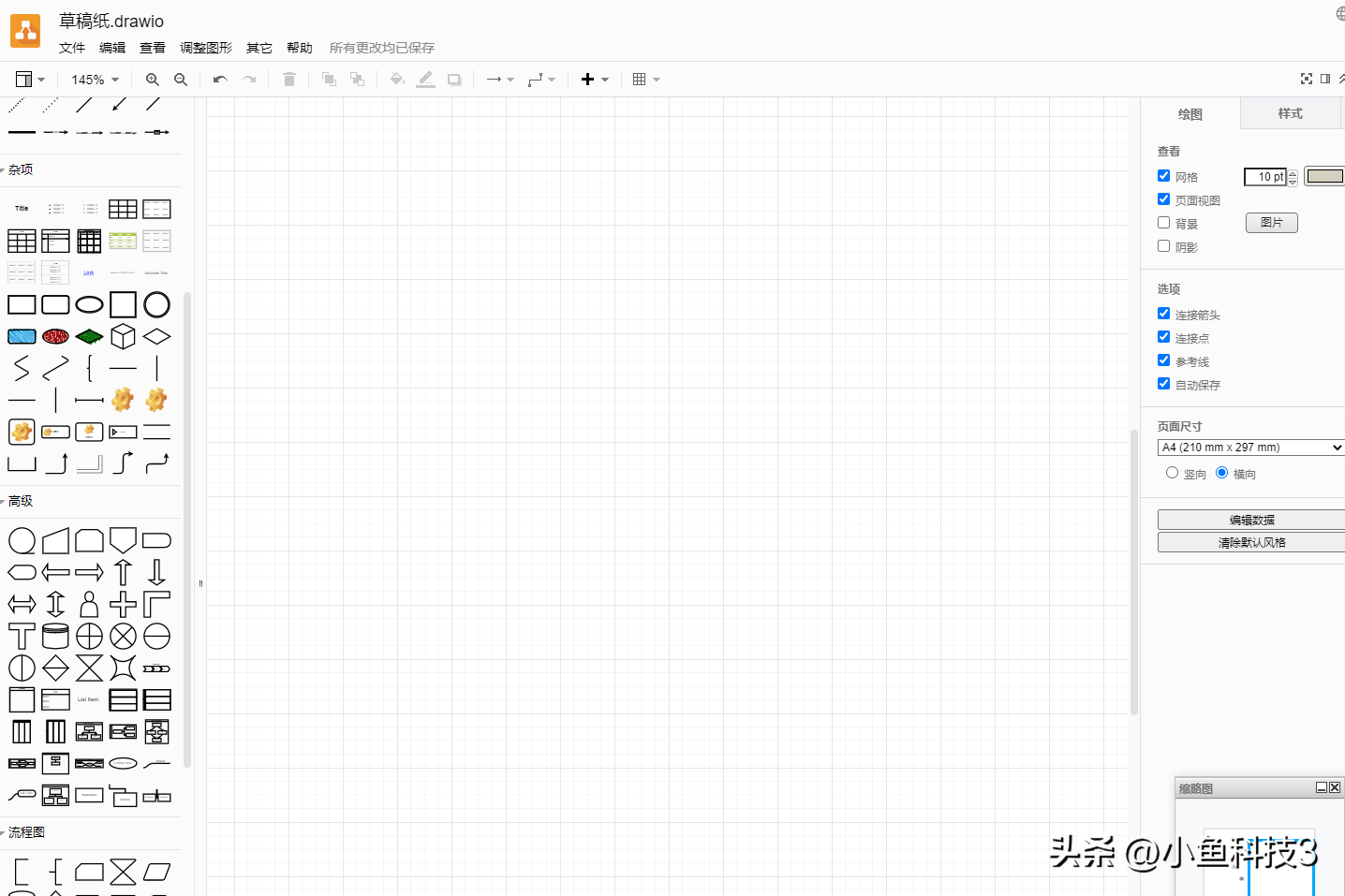Click the 编辑数据 button
Image resolution: width=1345 pixels, height=896 pixels.
tap(1251, 519)
